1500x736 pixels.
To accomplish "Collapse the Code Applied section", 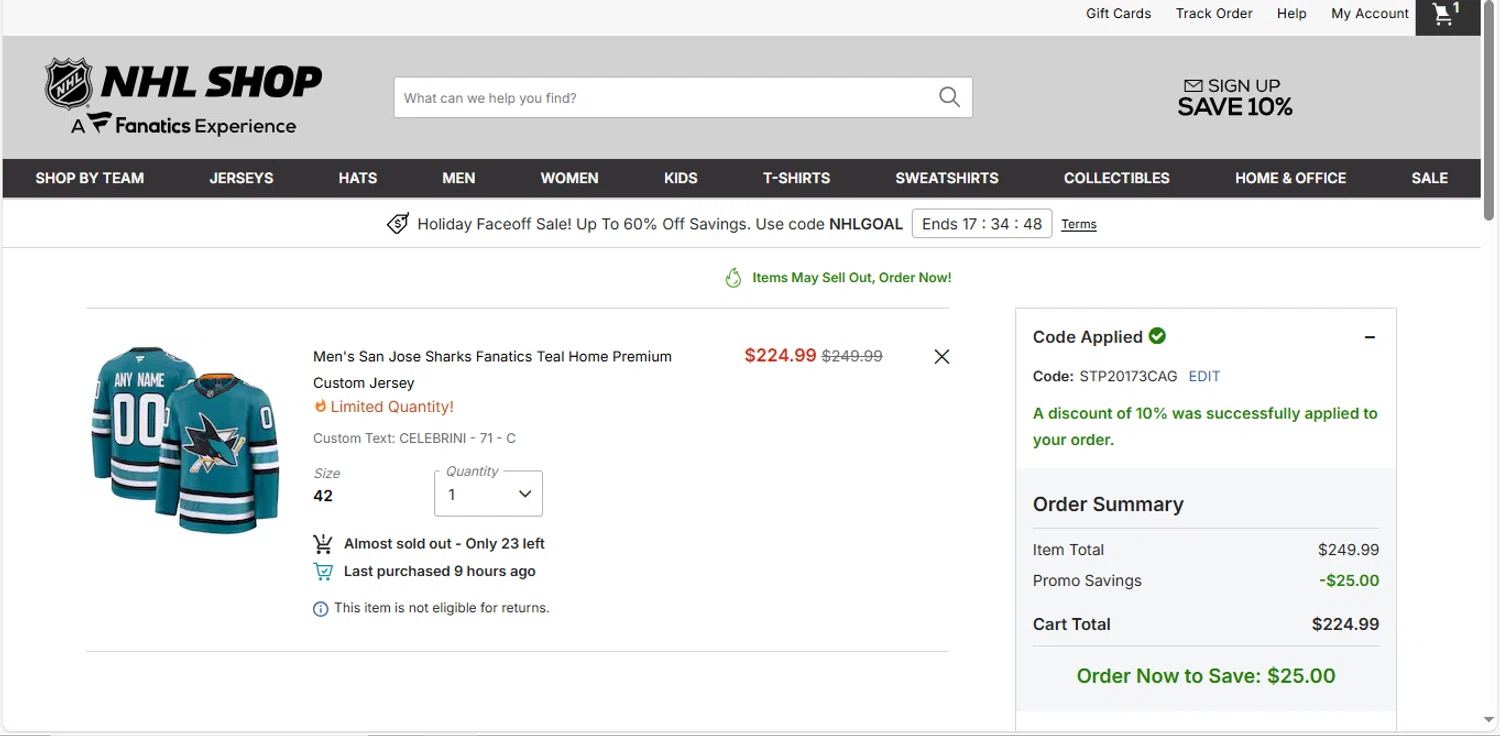I will point(1370,337).
